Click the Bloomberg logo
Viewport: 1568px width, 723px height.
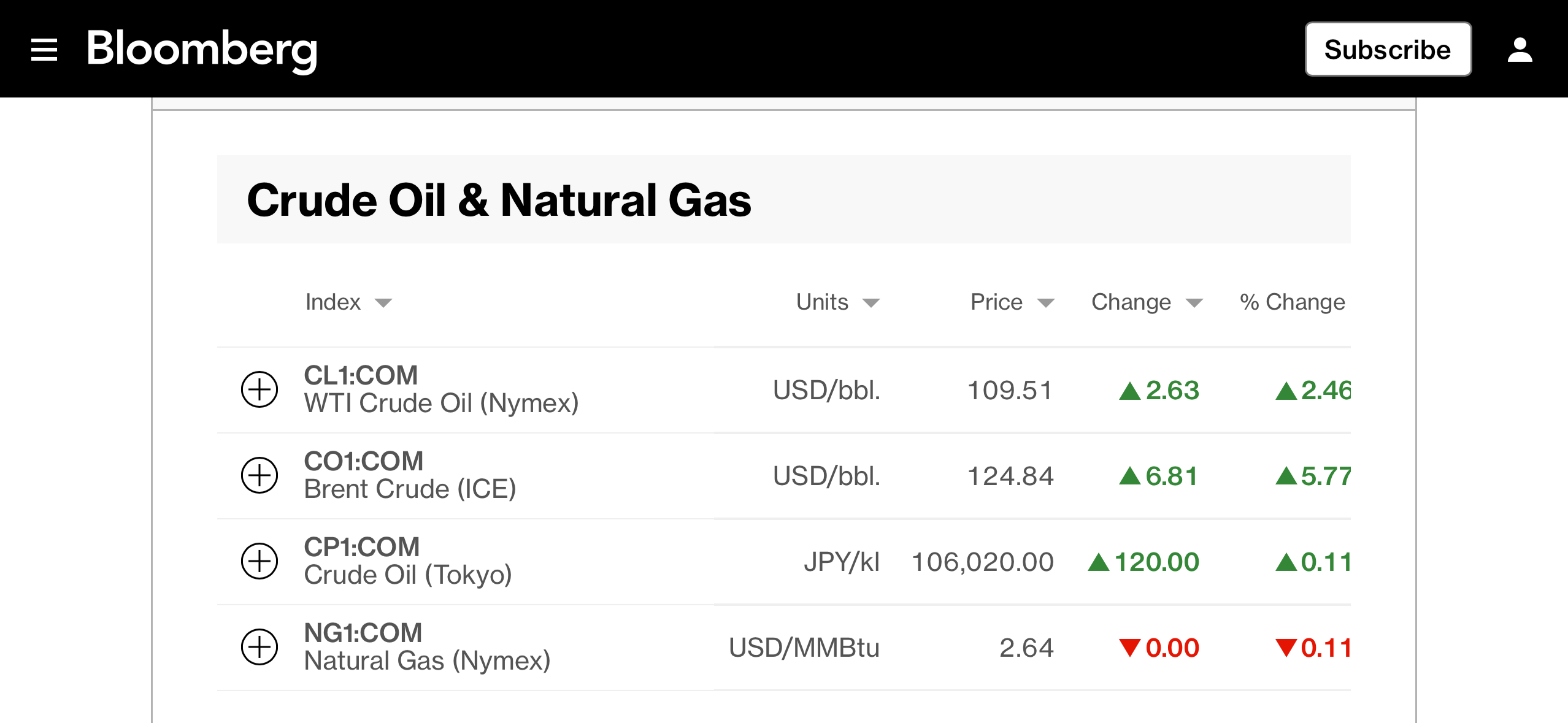click(202, 49)
